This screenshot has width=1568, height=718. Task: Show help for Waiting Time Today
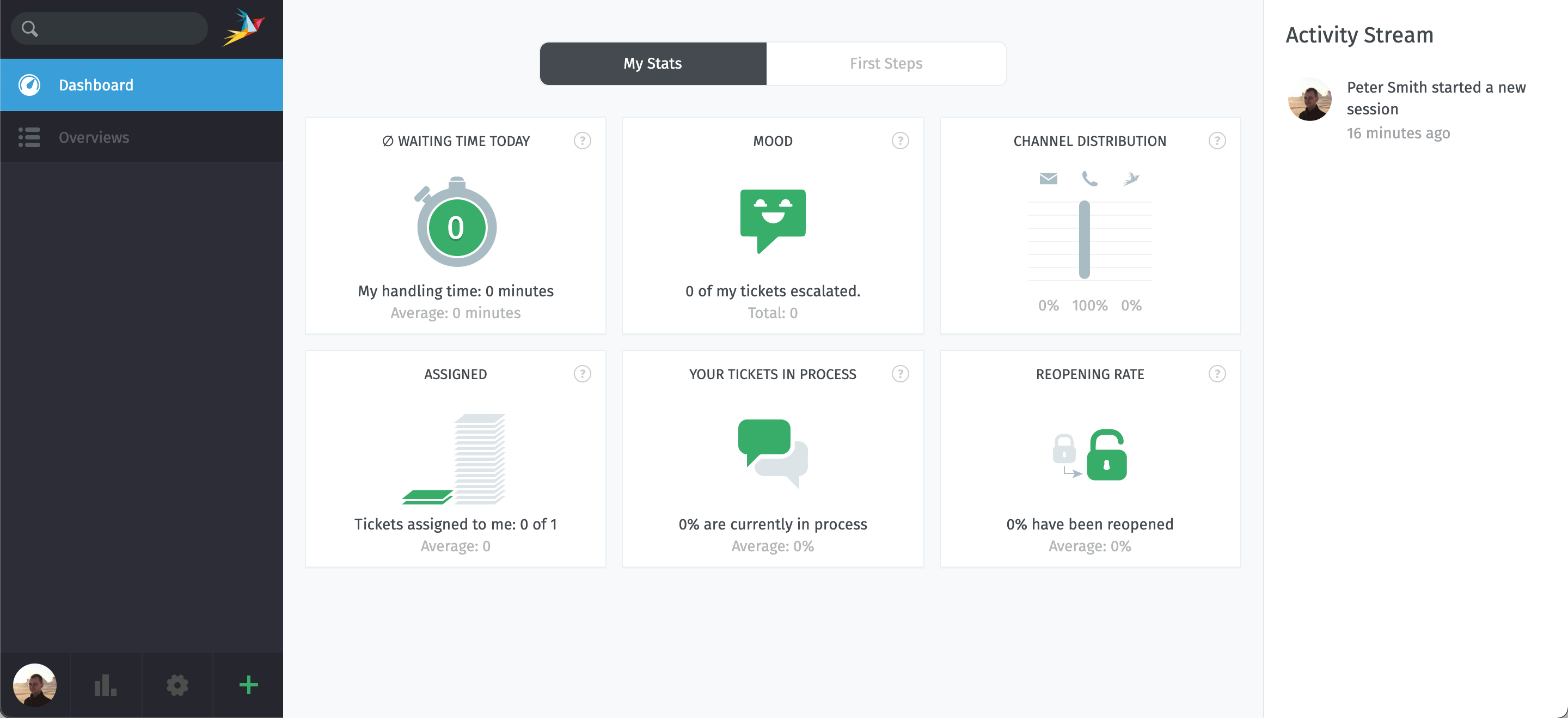pos(582,141)
